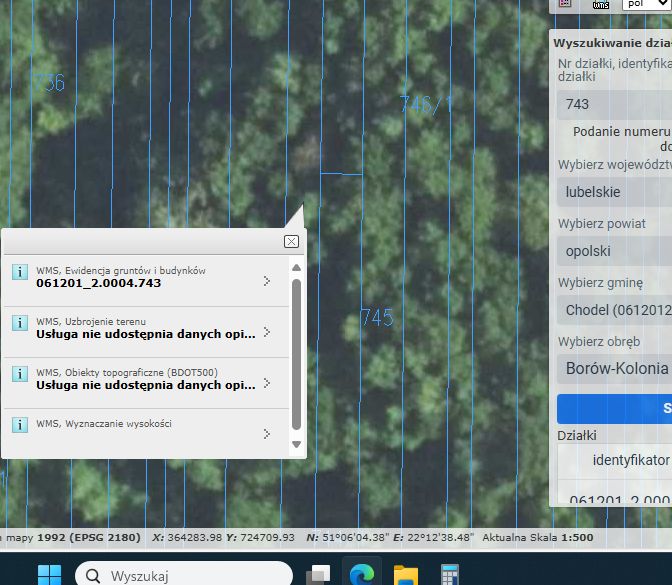This screenshot has width=672, height=585.
Task: Click the identyfikator column header
Action: click(x=631, y=460)
